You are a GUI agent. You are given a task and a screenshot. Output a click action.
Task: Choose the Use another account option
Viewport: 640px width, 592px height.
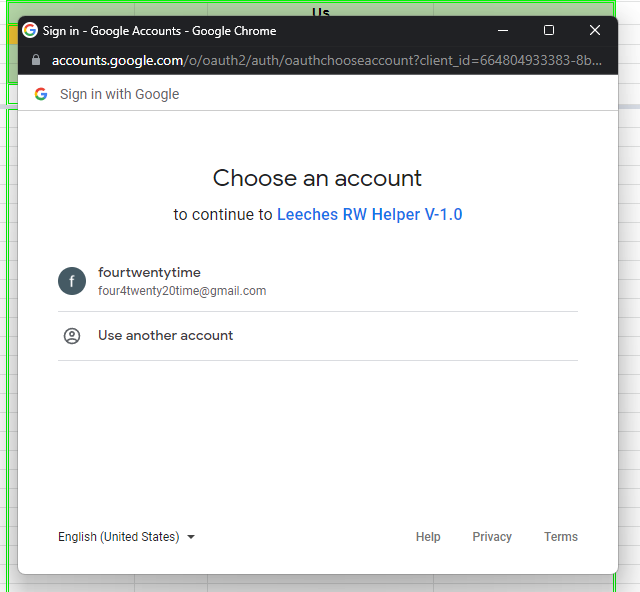click(166, 336)
